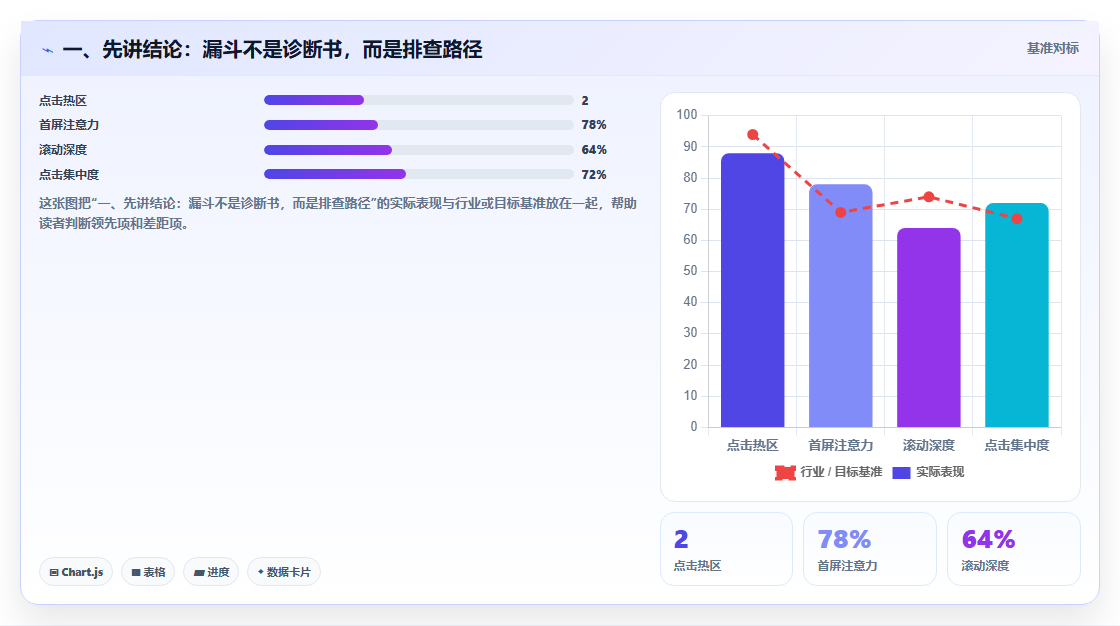The height and width of the screenshot is (626, 1120).
Task: Click the 点击集中度 progress bar
Action: pyautogui.click(x=419, y=174)
